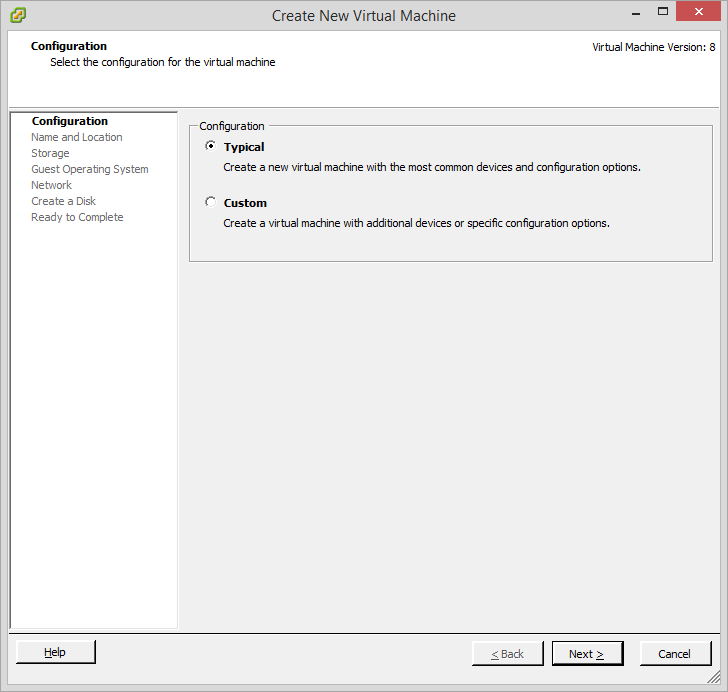Click the vSphere icon in the title bar
Screen dimensions: 728x692
coord(17,15)
